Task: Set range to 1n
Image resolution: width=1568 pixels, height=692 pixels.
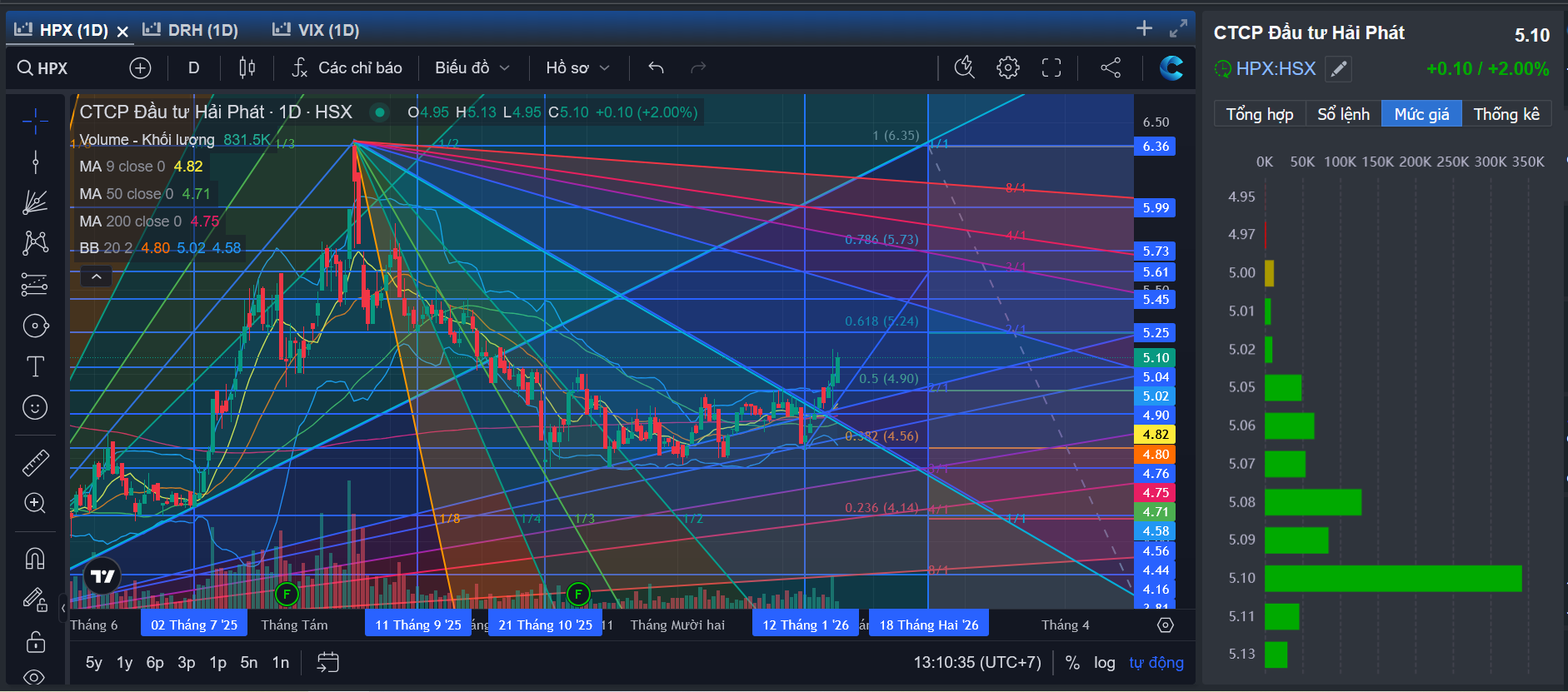Action: pos(281,663)
